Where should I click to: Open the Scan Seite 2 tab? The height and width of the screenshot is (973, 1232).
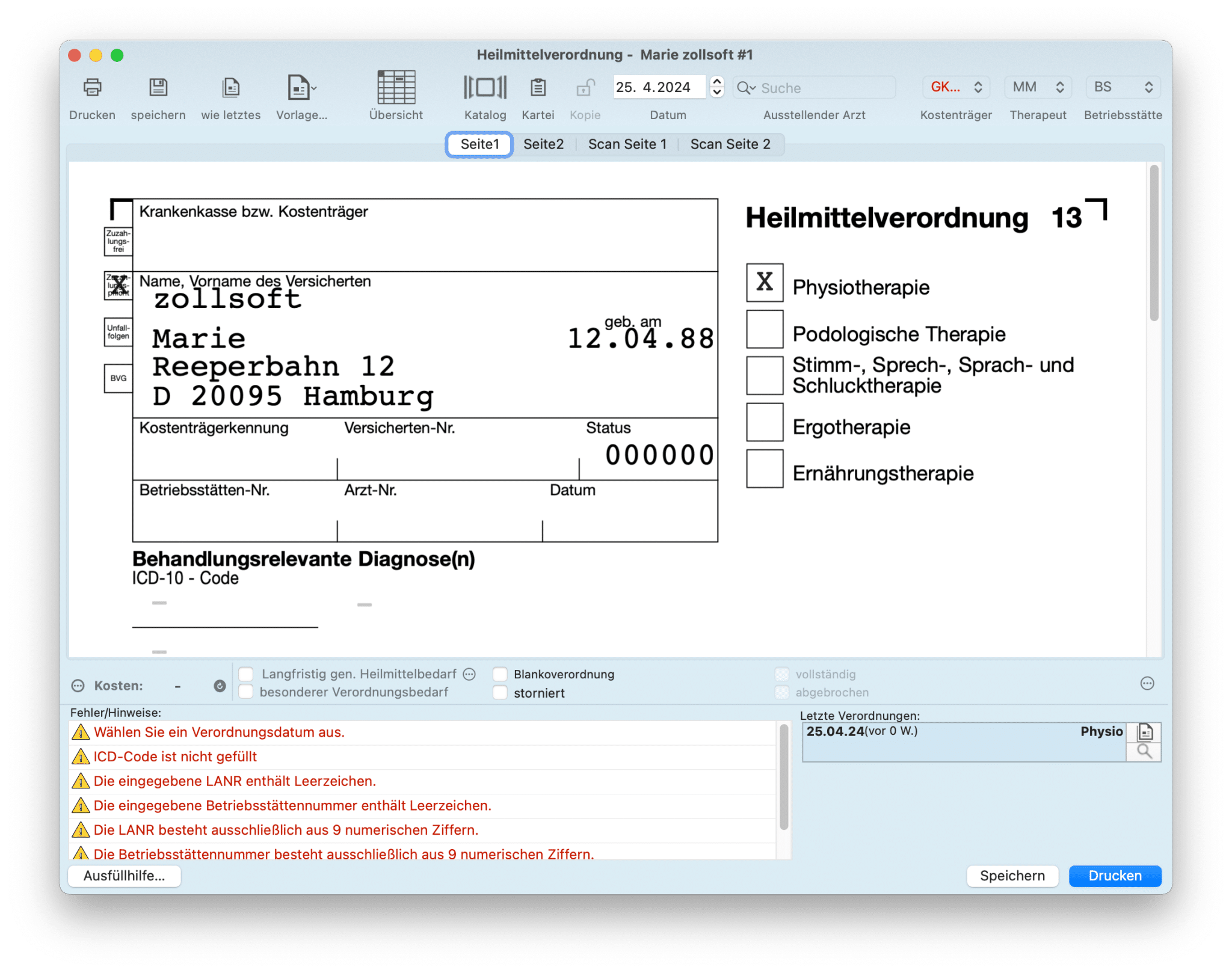(730, 144)
